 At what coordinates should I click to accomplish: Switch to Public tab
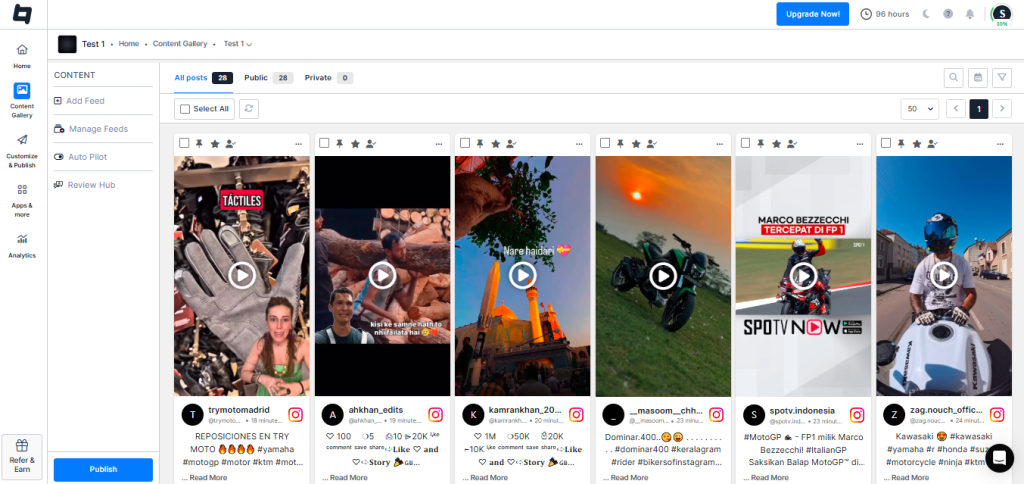tap(268, 78)
